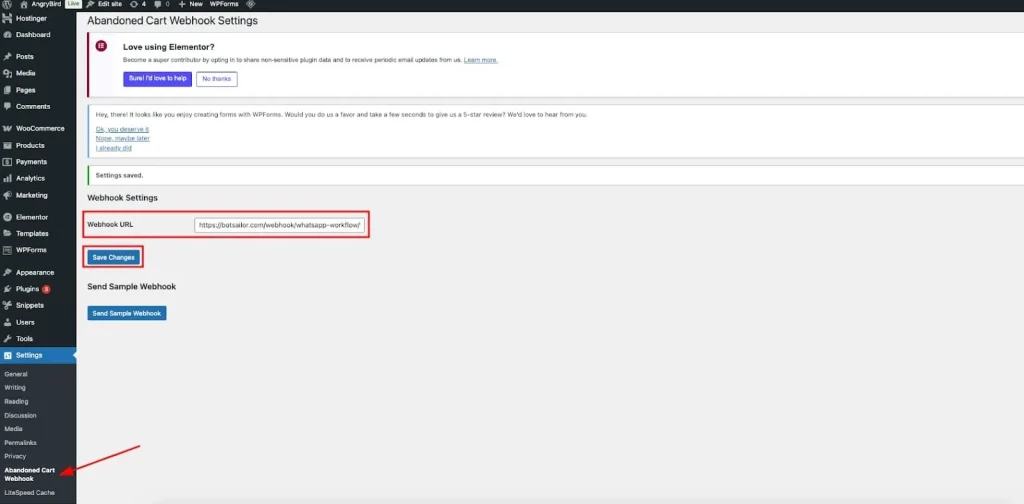The height and width of the screenshot is (504, 1024).
Task: Dismiss Elementor notice with No thanks
Action: coord(217,78)
